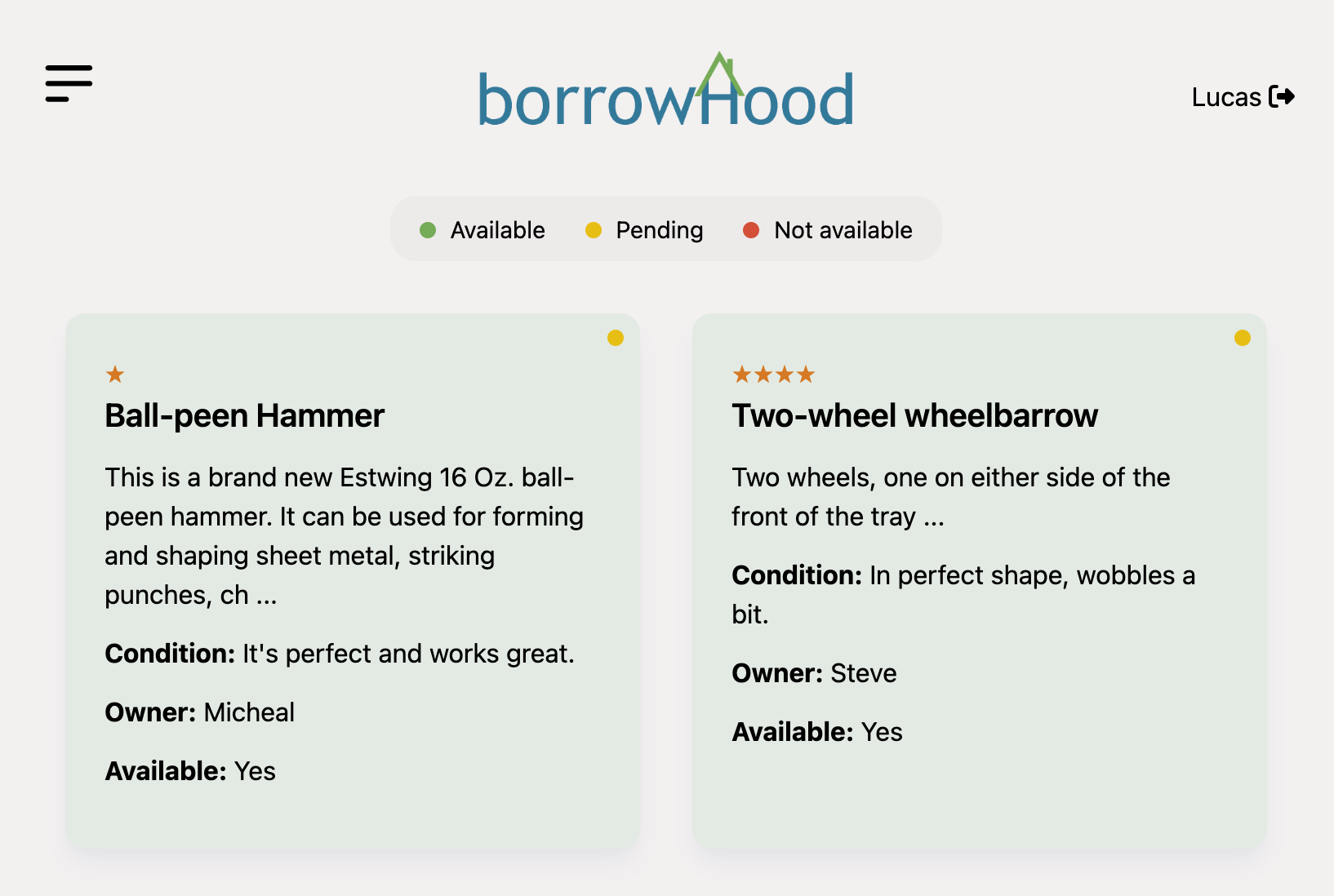The height and width of the screenshot is (896, 1334).
Task: Click the hamburger menu icon
Action: click(69, 83)
